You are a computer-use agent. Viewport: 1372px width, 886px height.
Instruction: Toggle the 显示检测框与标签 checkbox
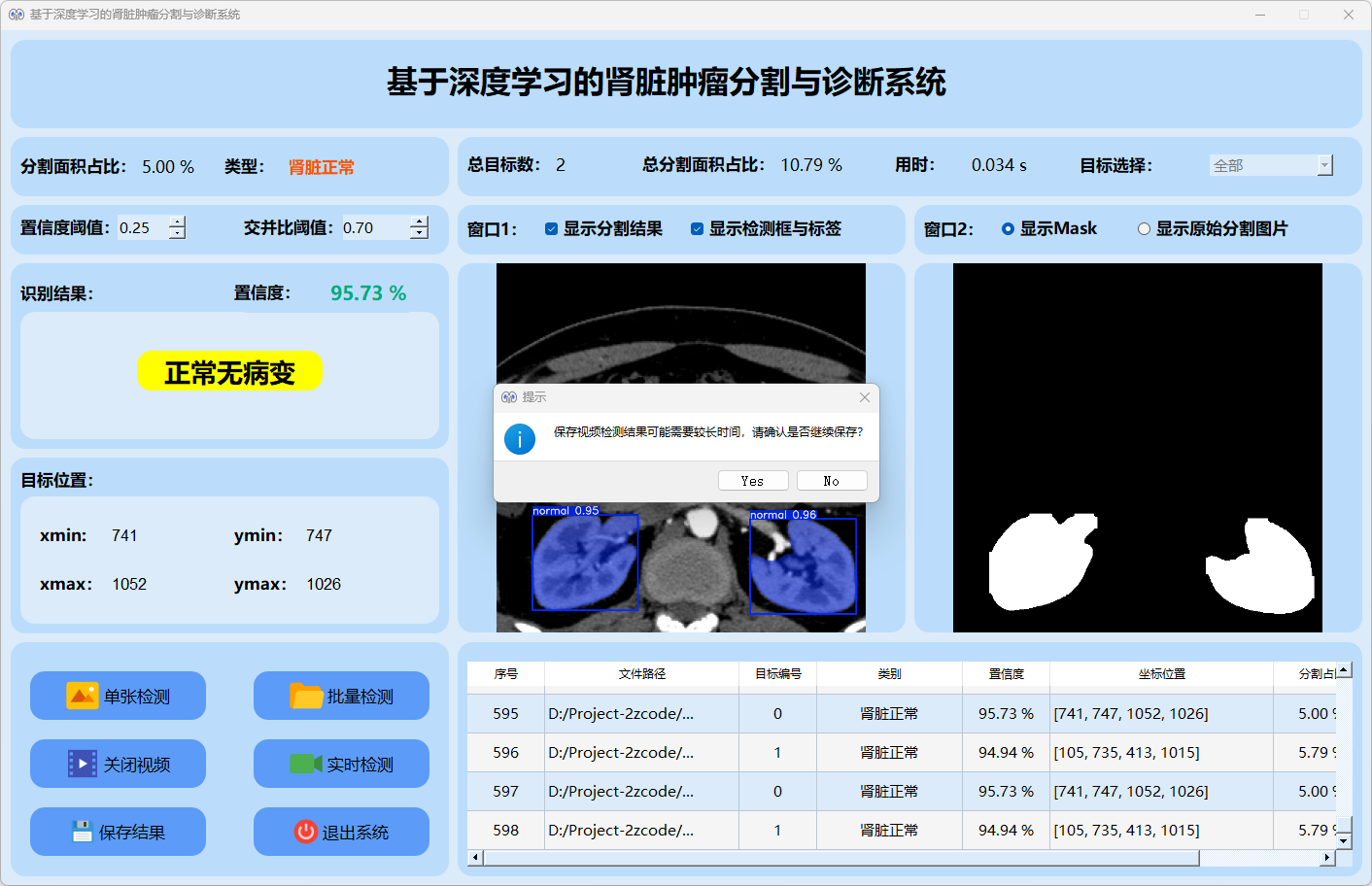pyautogui.click(x=697, y=229)
